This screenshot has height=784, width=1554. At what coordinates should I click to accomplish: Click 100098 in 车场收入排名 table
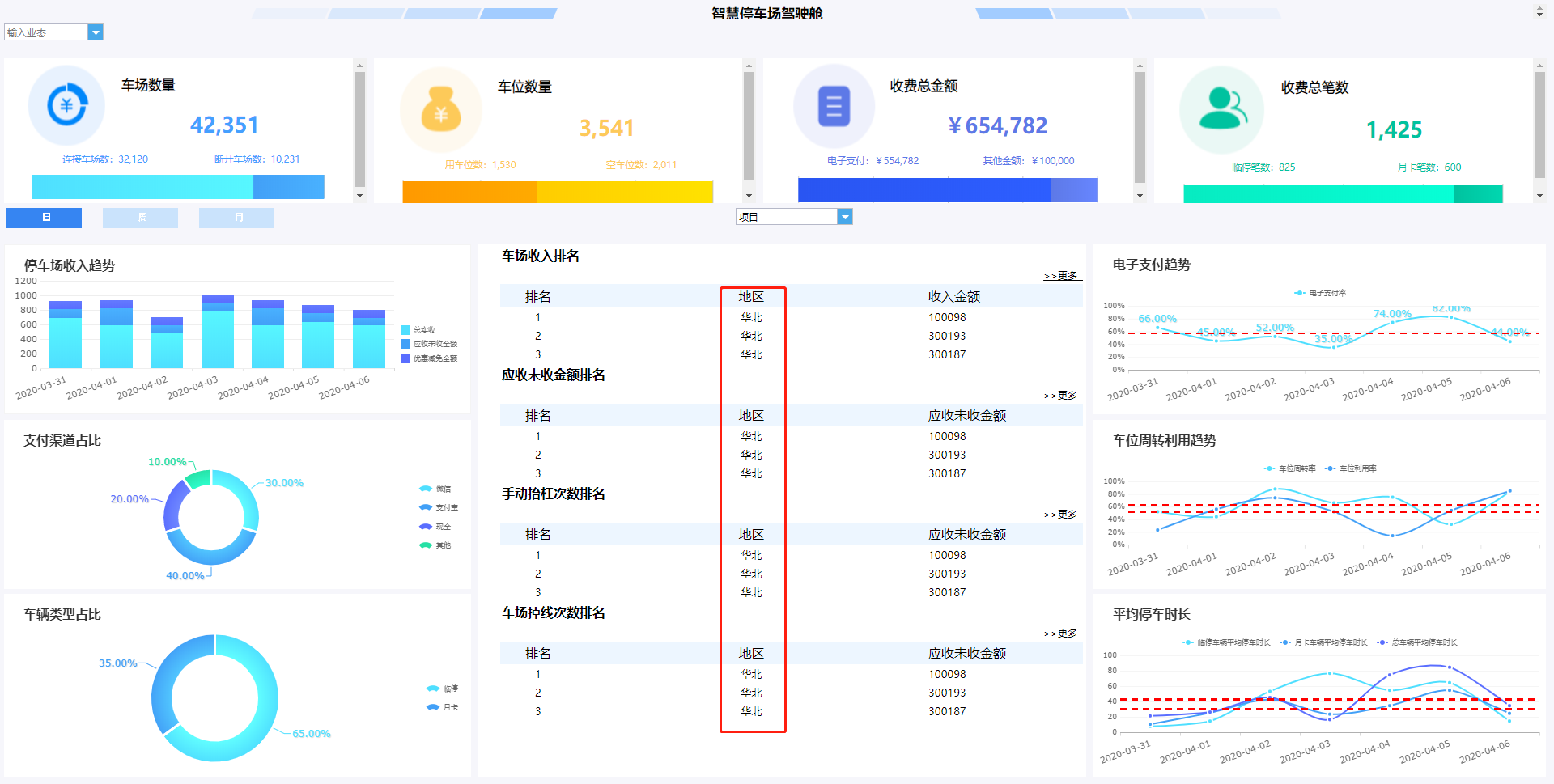947,317
